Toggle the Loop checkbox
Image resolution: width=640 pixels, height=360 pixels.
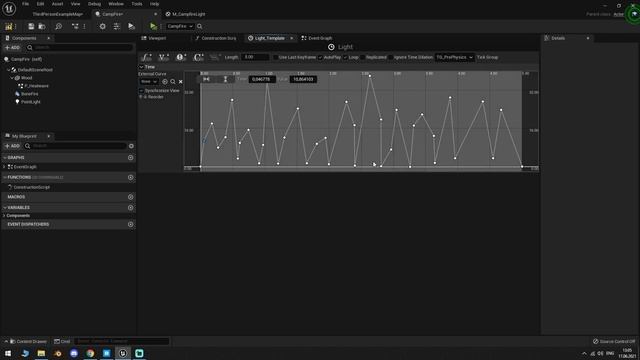(345, 58)
